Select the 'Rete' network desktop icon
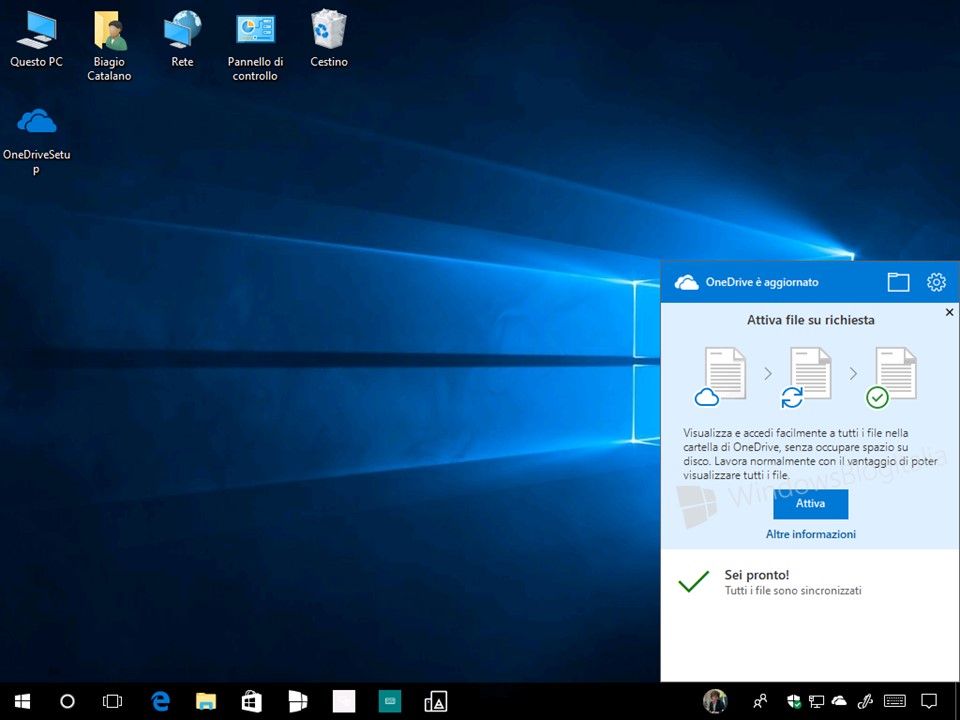 pos(182,38)
